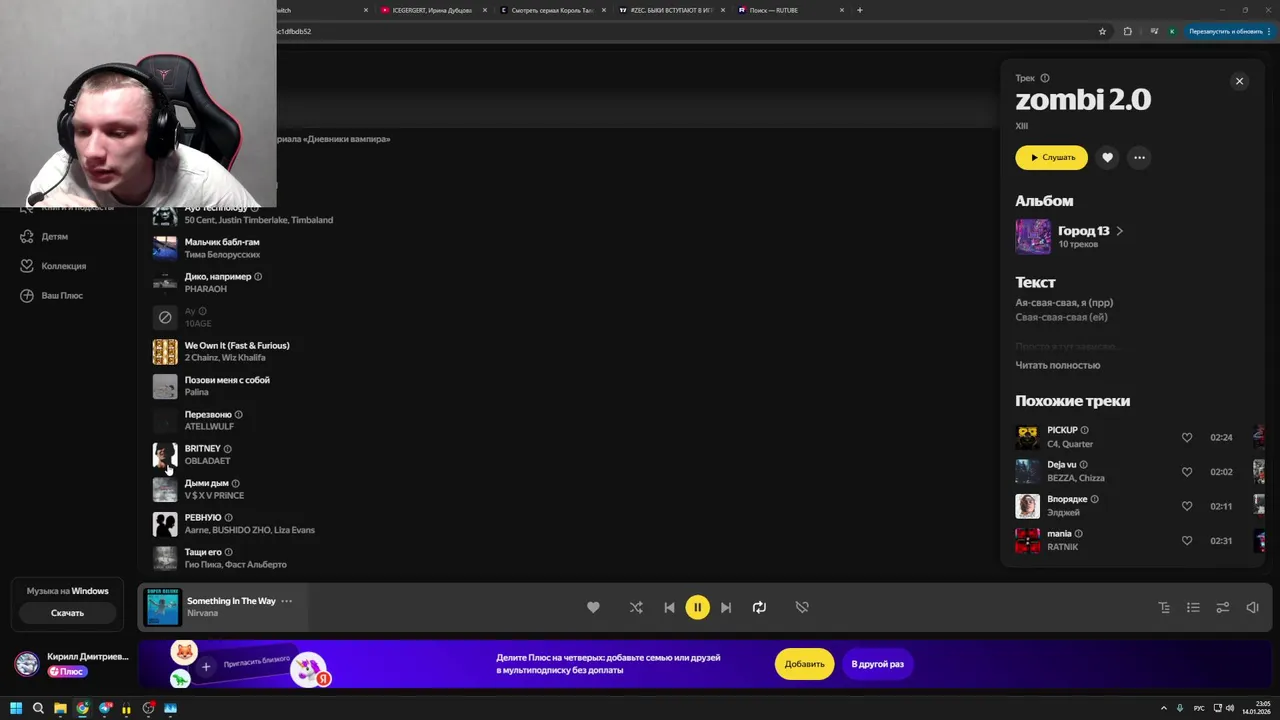Viewport: 1280px width, 720px height.
Task: Open browser extensions puzzle icon
Action: pyautogui.click(x=1128, y=31)
